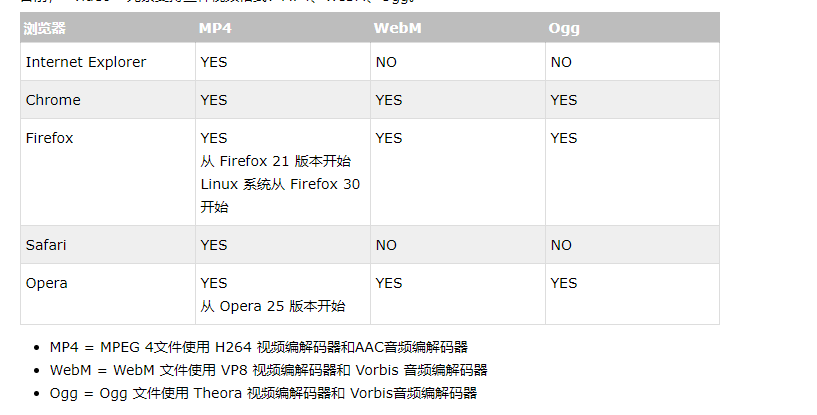This screenshot has width=817, height=415.
Task: Click the "Linux 系统从 Firefox 30" text
Action: pyautogui.click(x=280, y=184)
